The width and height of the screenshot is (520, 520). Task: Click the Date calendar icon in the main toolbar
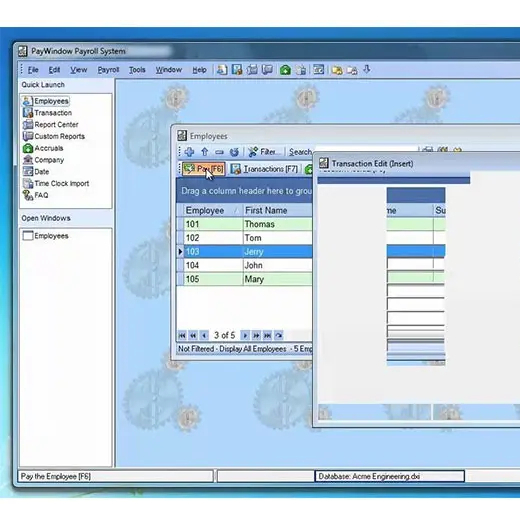pos(319,70)
